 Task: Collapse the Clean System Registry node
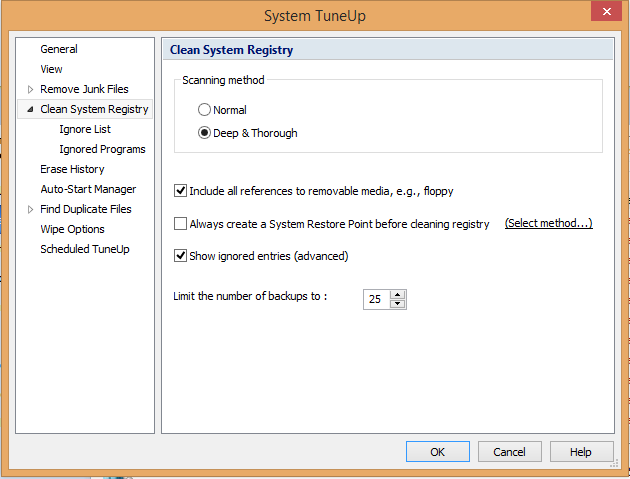pyautogui.click(x=30, y=109)
